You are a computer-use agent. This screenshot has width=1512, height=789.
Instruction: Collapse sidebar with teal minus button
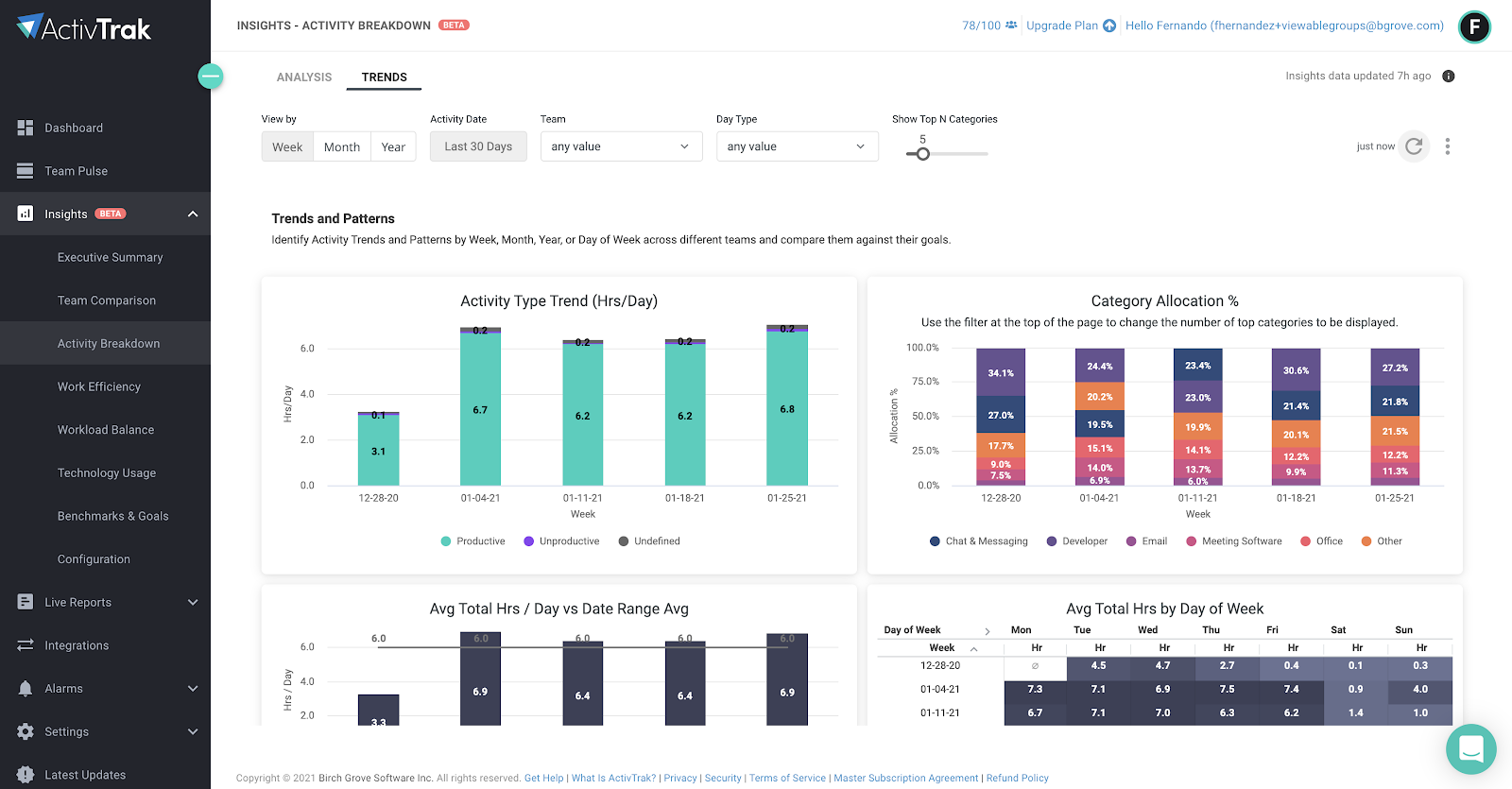pyautogui.click(x=211, y=77)
